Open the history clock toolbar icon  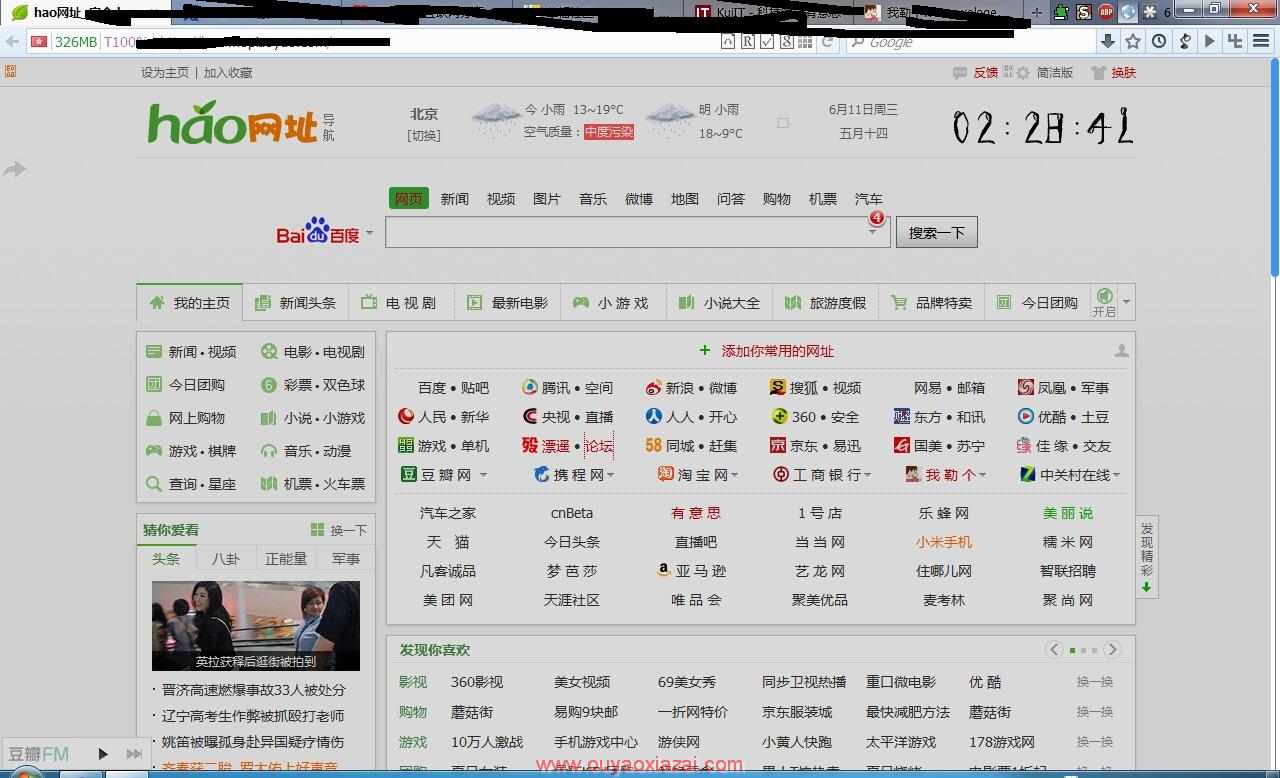click(1159, 41)
